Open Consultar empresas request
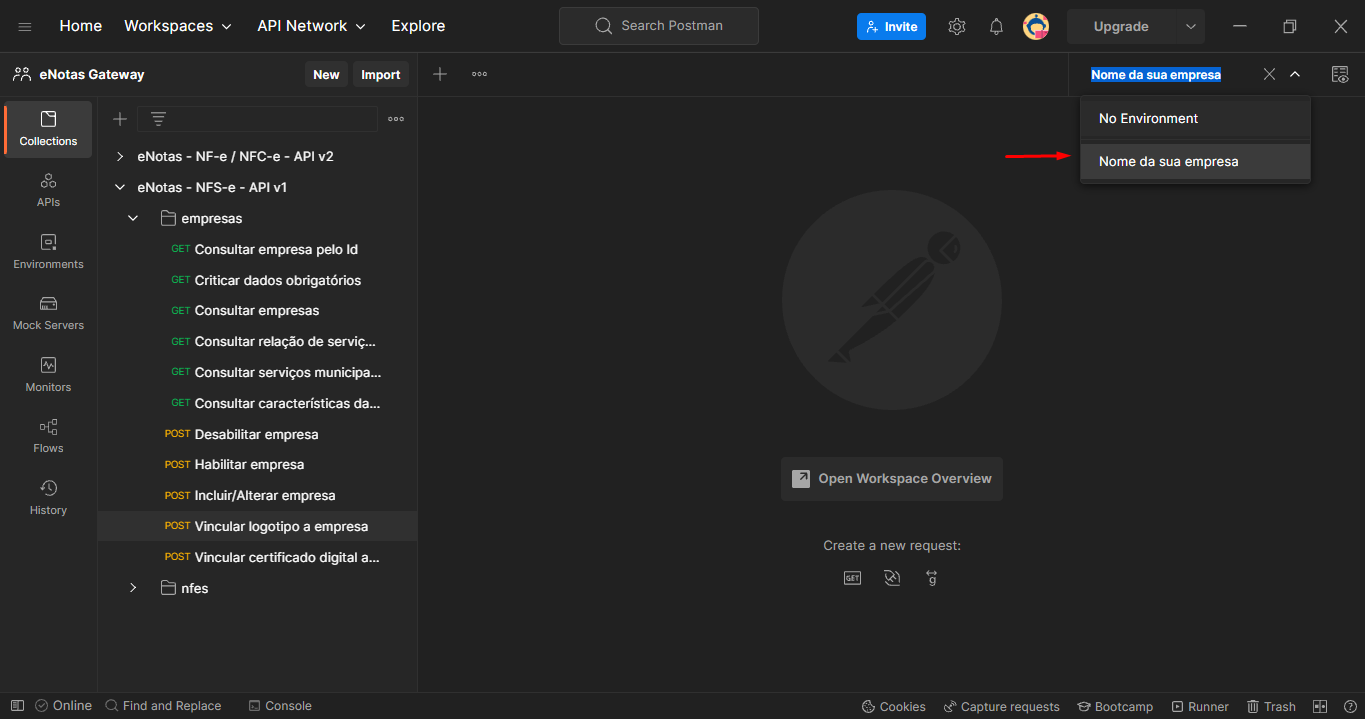1365x719 pixels. pyautogui.click(x=258, y=310)
